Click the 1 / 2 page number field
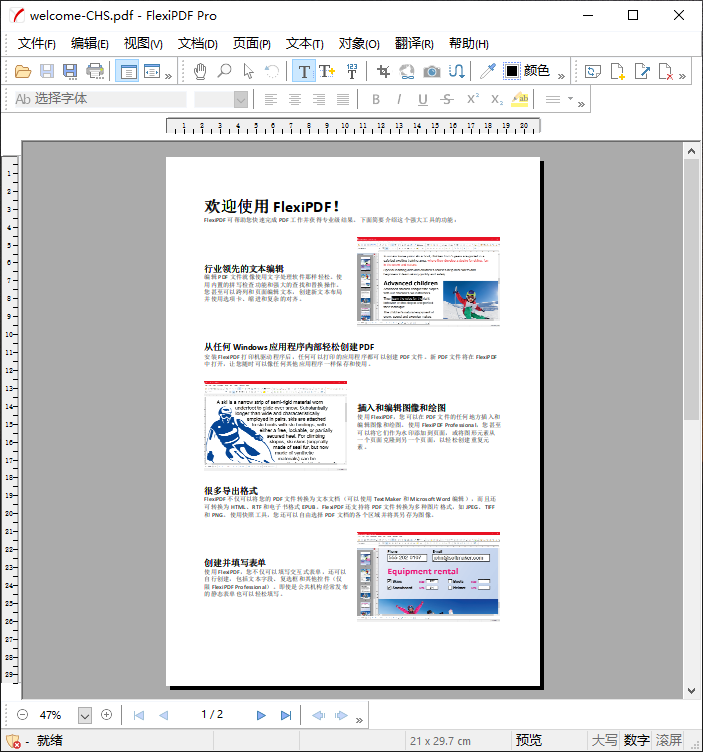The image size is (703, 752). (212, 714)
